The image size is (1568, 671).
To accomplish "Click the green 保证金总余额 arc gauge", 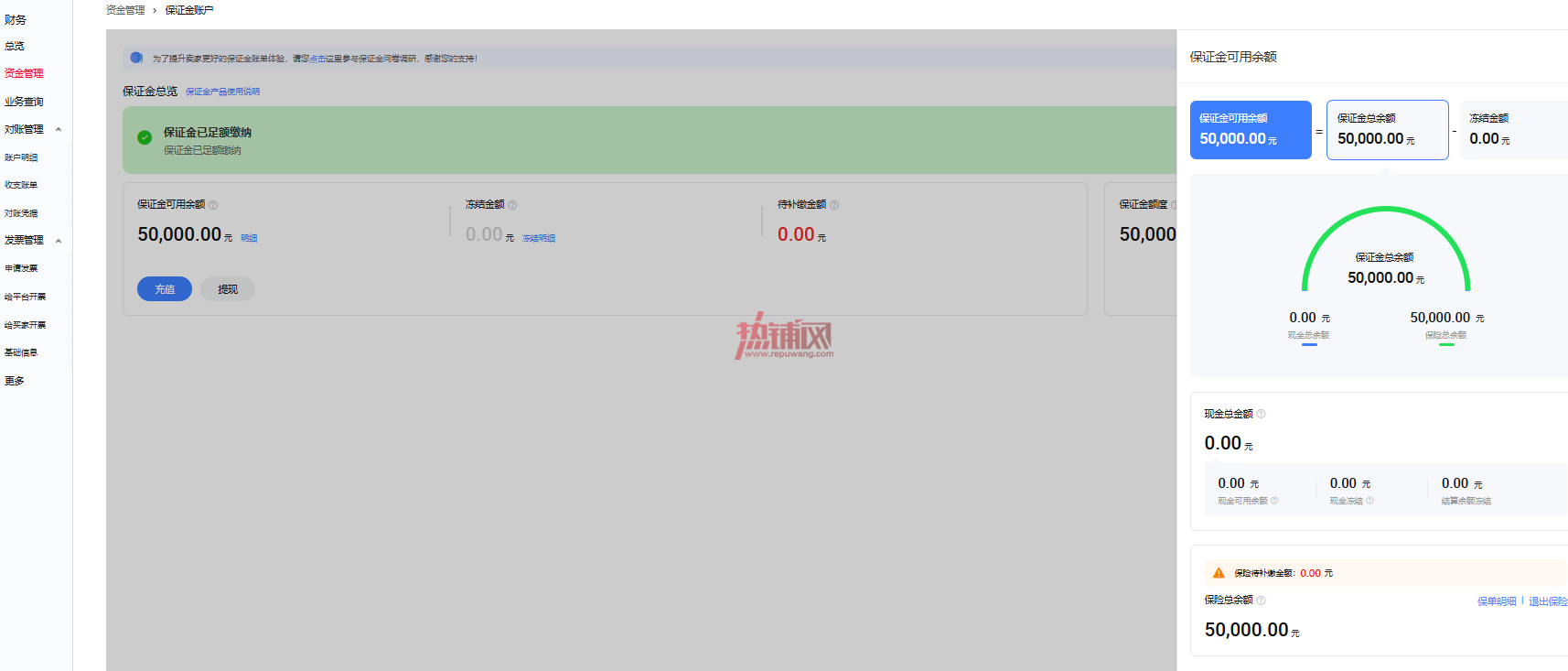I will coord(1386,248).
